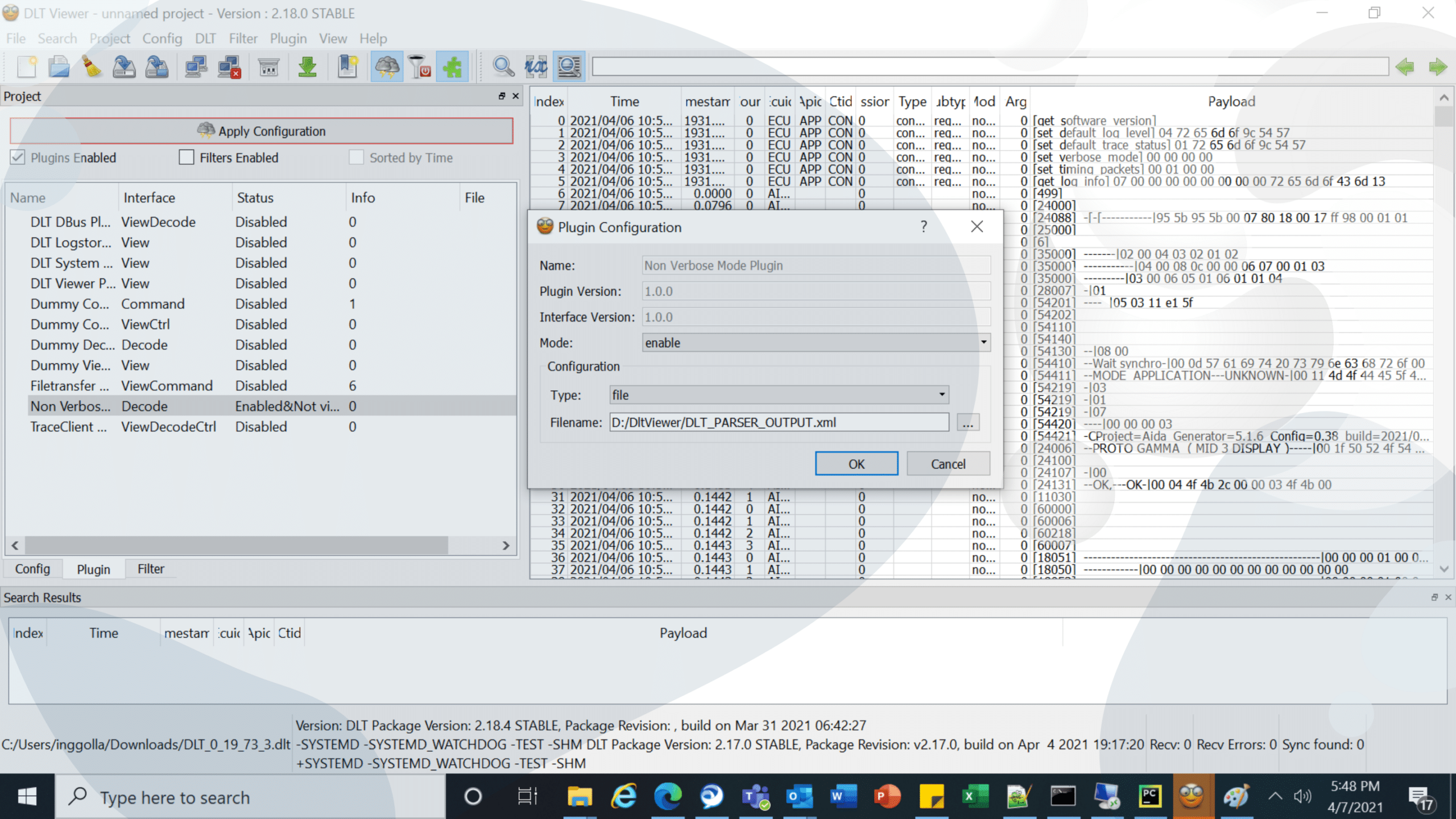Click the storm cloud Apply Configuration toolbar icon
The width and height of the screenshot is (1456, 819).
coord(387,67)
